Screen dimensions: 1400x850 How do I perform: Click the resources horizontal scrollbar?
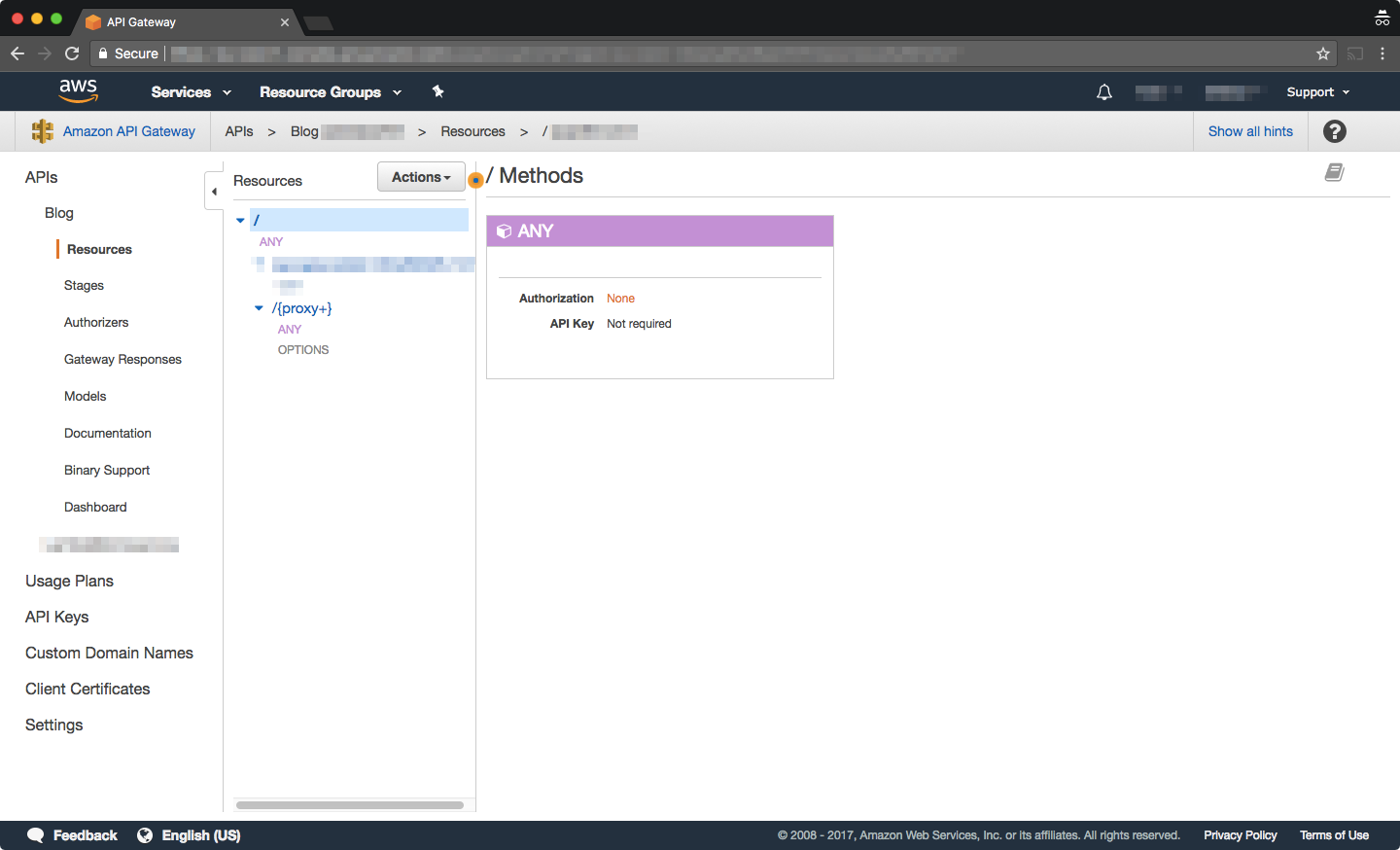[350, 805]
